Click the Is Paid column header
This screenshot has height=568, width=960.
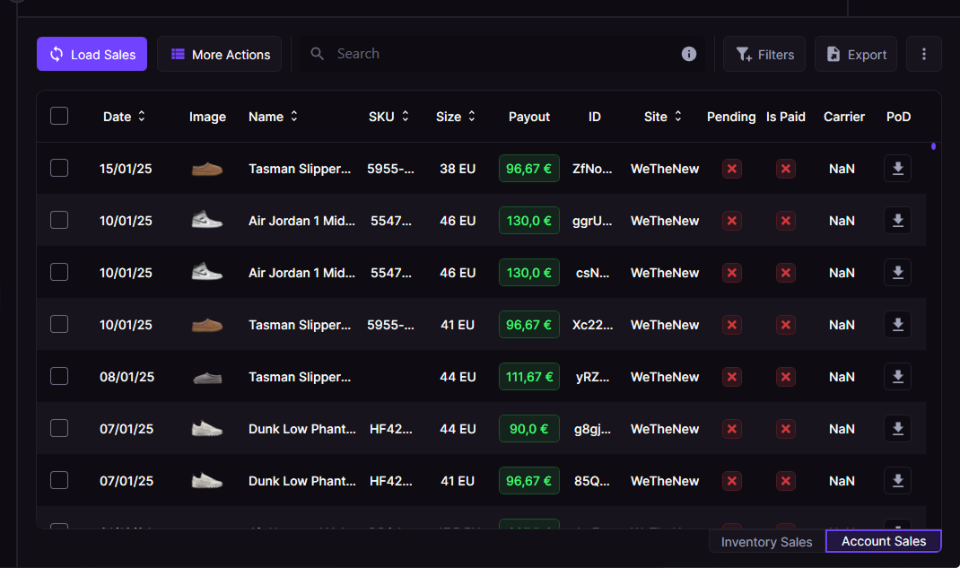tap(786, 116)
